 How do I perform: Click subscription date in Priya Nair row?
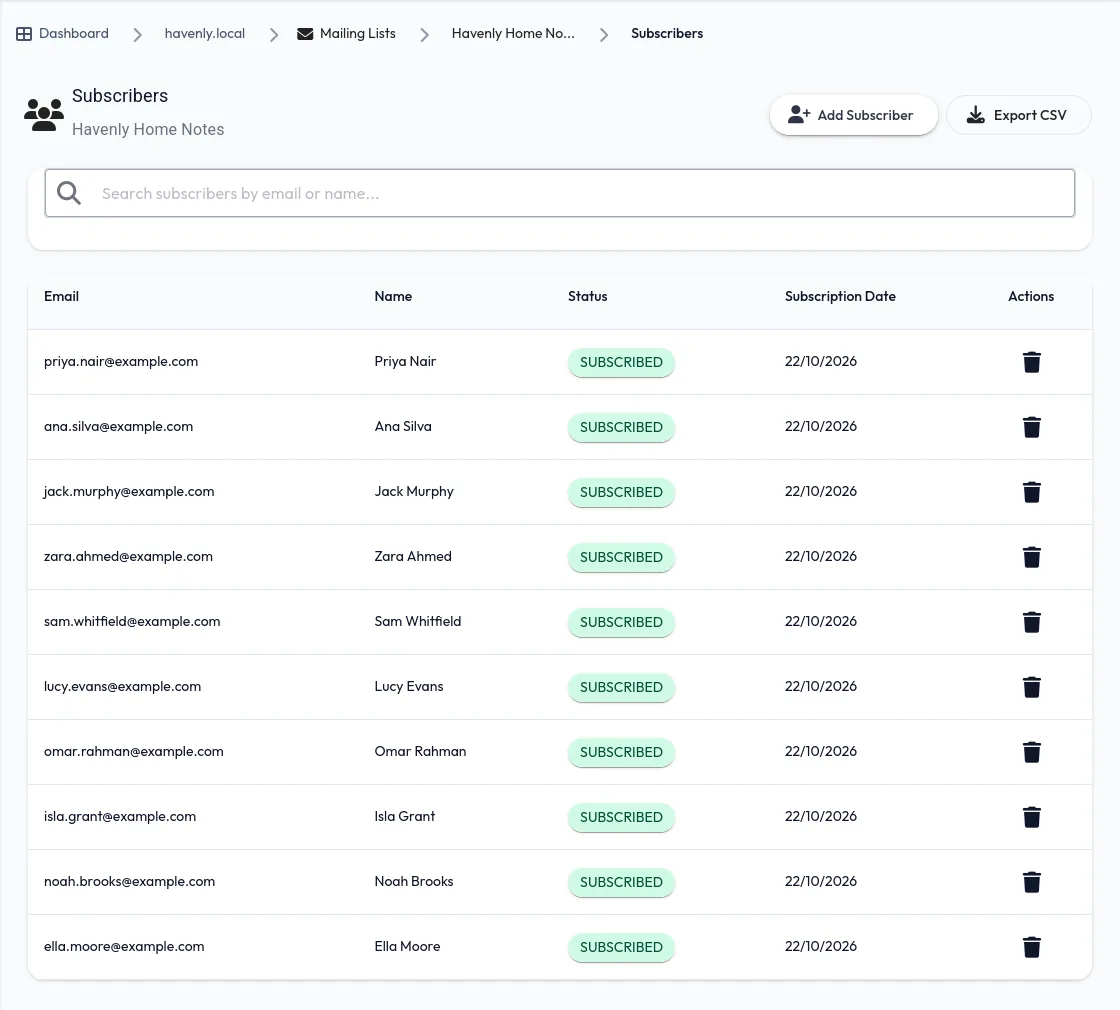pos(821,361)
